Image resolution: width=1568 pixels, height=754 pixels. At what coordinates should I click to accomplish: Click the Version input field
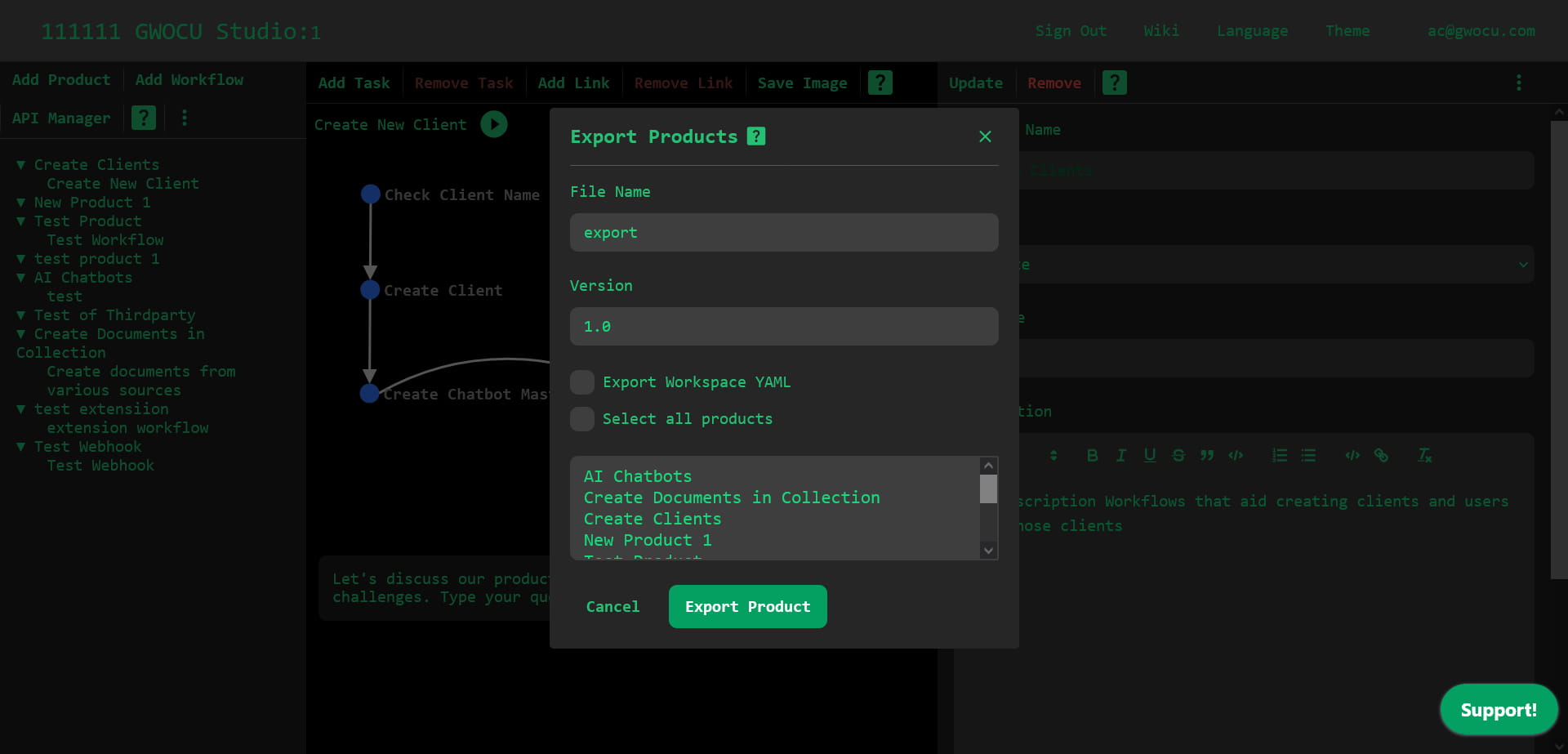tap(784, 327)
